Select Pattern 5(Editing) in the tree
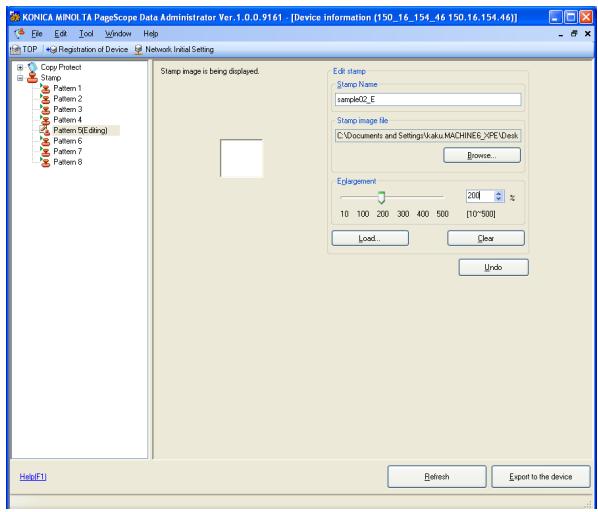Screen dimensions: 598x512 tap(80, 130)
